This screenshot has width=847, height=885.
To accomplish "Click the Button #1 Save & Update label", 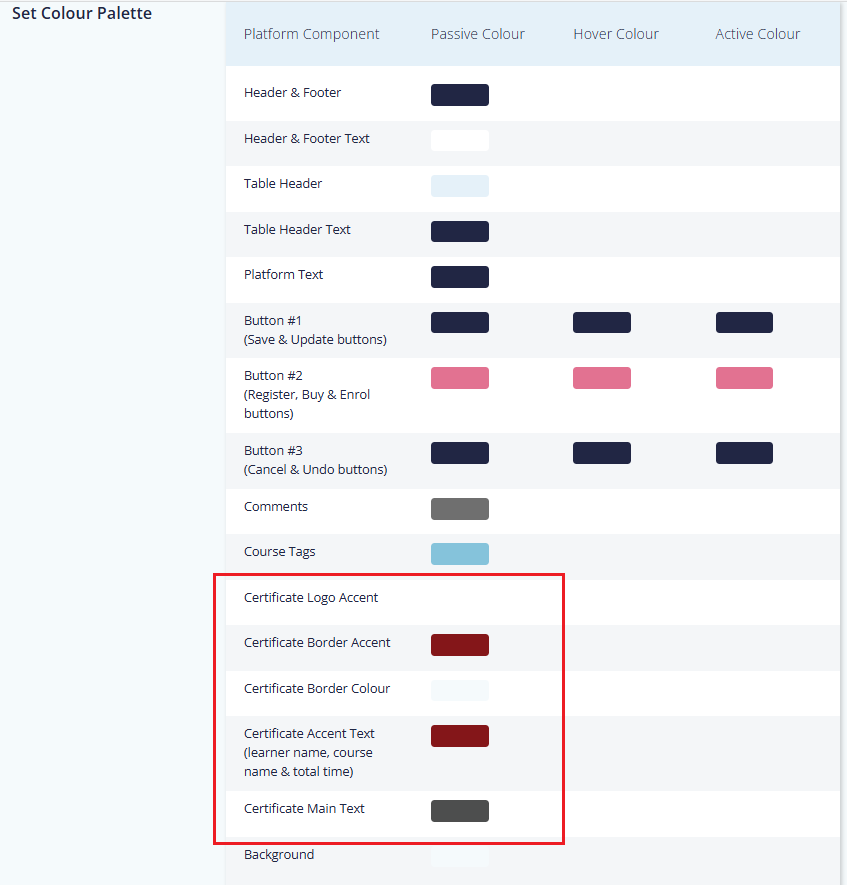I will [315, 330].
